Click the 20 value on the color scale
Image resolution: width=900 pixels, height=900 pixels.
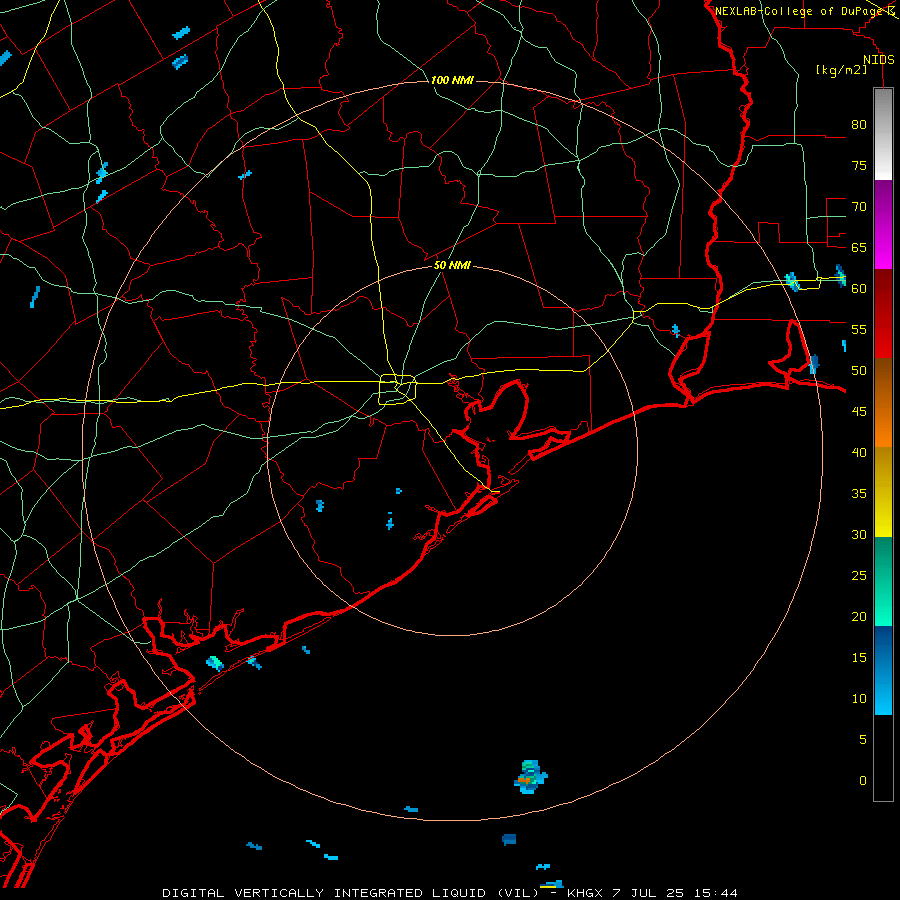coord(859,616)
